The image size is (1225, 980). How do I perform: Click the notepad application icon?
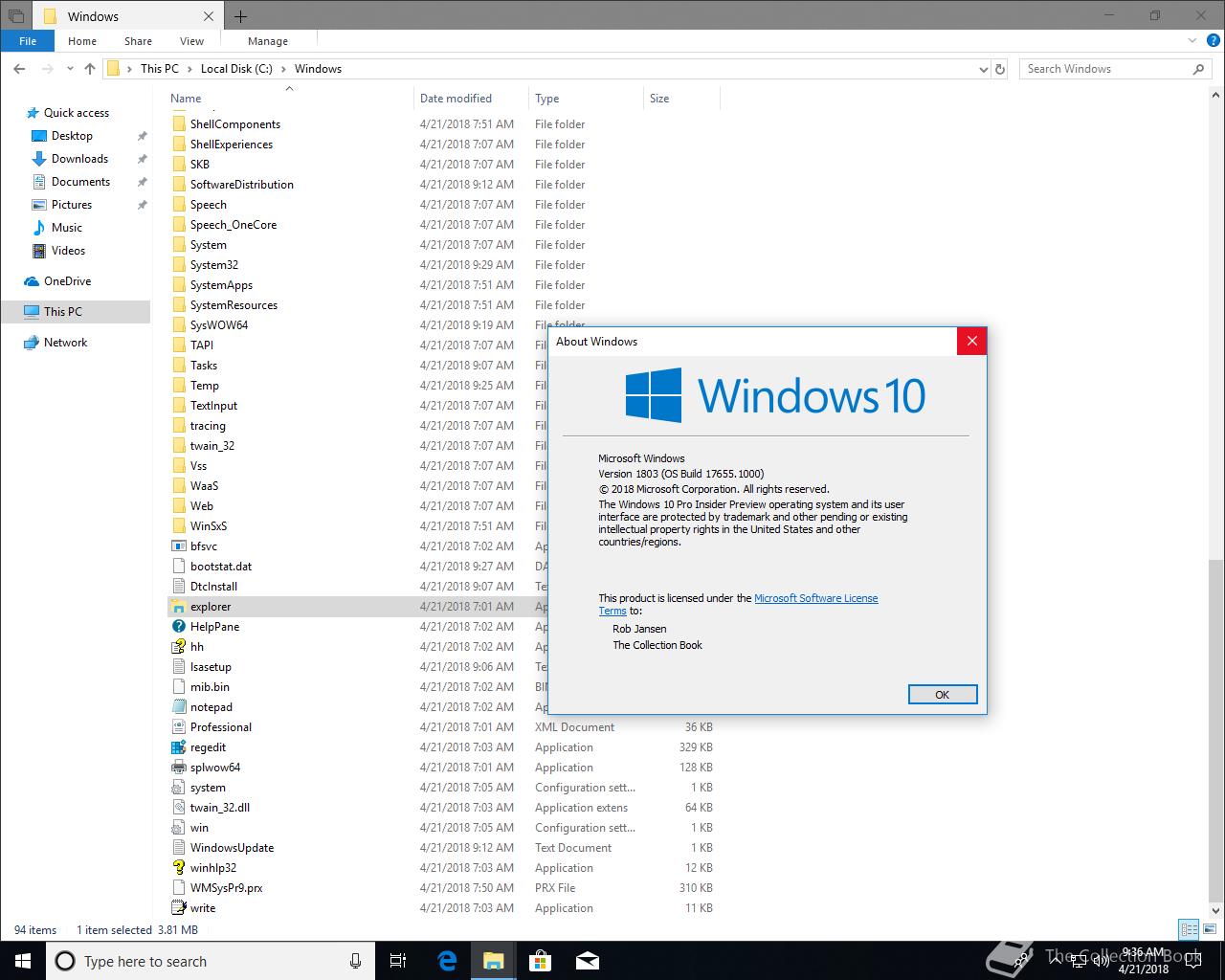pyautogui.click(x=178, y=707)
